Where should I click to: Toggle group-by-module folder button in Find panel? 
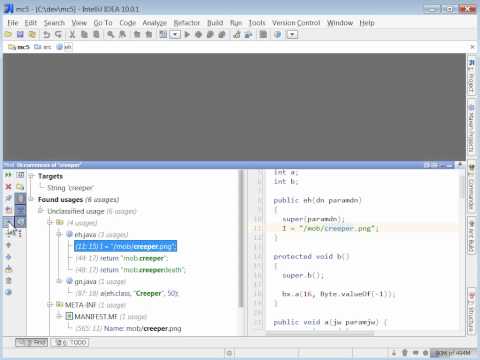tap(20, 187)
